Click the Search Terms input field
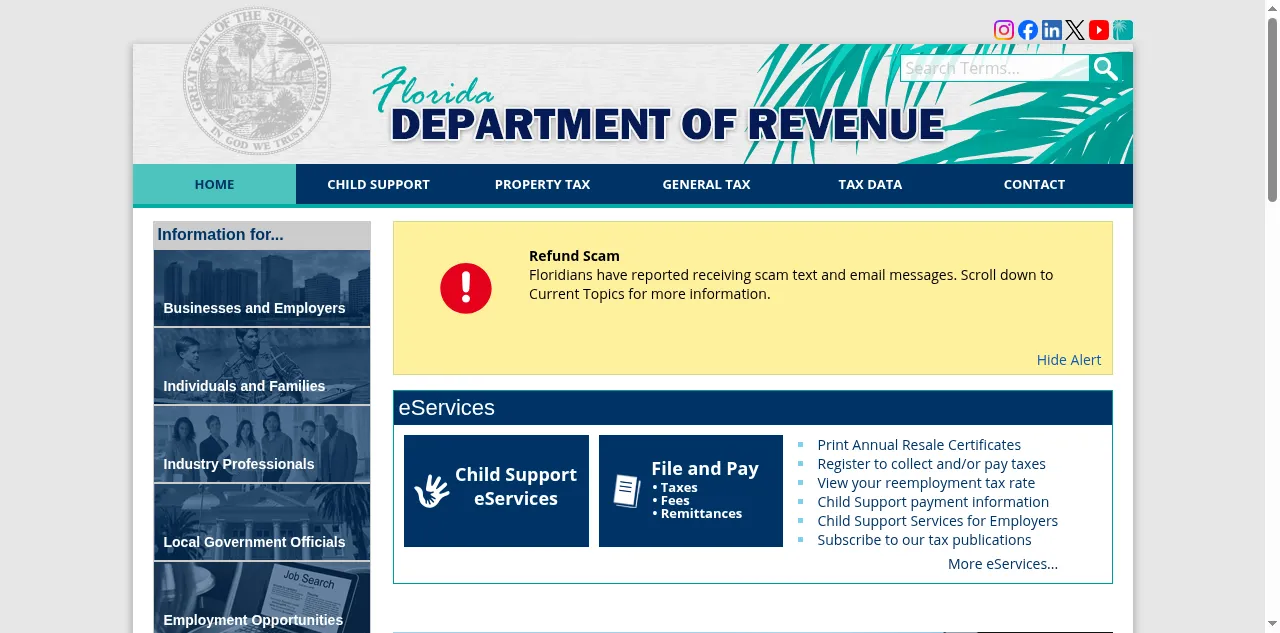 click(x=994, y=68)
